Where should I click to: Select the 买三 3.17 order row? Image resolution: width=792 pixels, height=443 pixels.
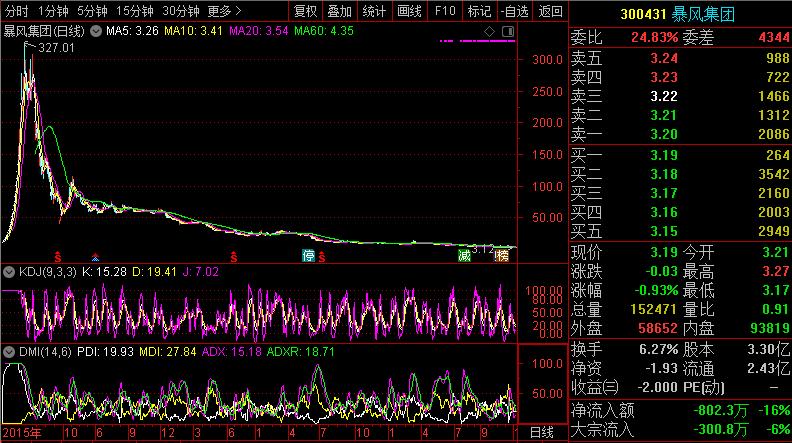[680, 193]
